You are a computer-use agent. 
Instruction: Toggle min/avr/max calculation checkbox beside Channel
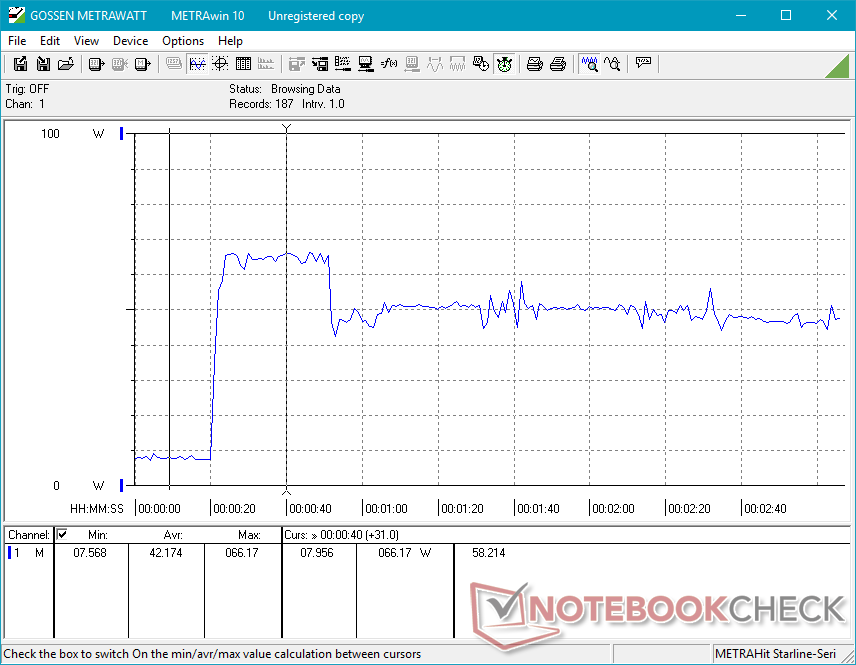click(62, 535)
